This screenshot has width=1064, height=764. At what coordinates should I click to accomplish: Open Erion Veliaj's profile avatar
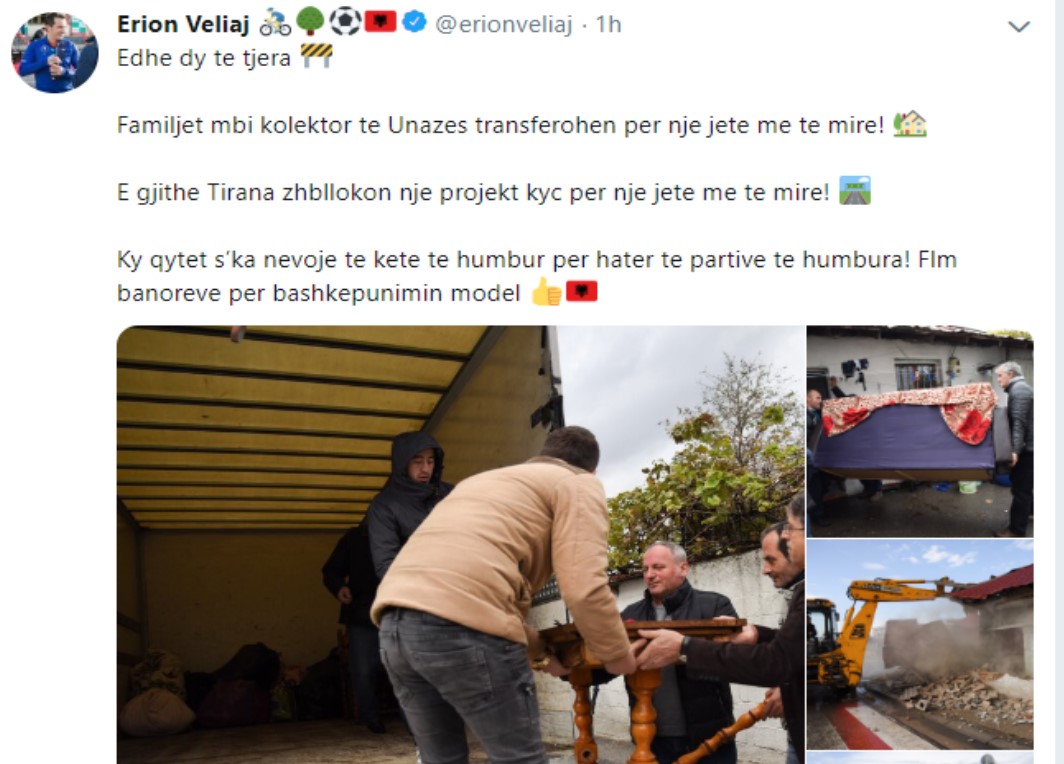[55, 52]
